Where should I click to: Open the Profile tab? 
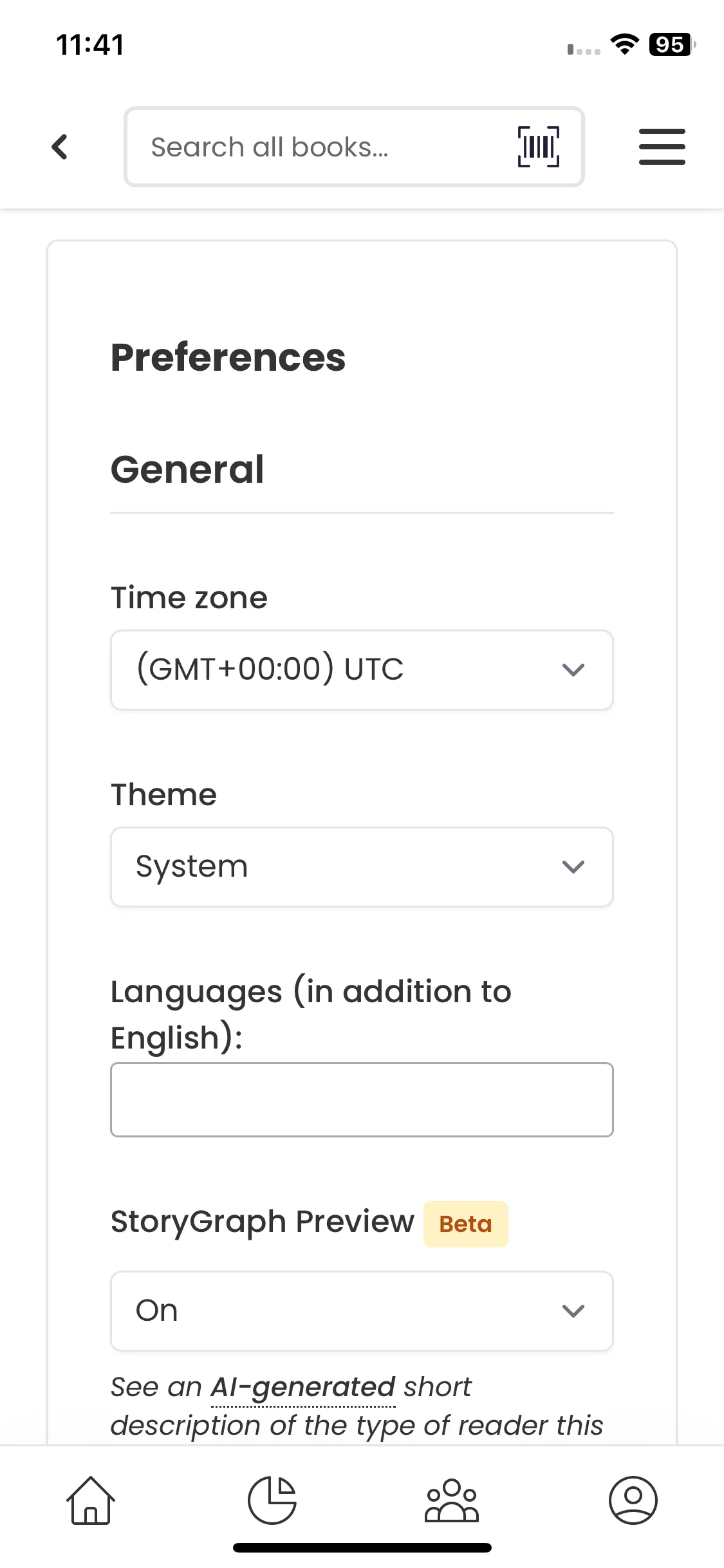(x=633, y=1500)
